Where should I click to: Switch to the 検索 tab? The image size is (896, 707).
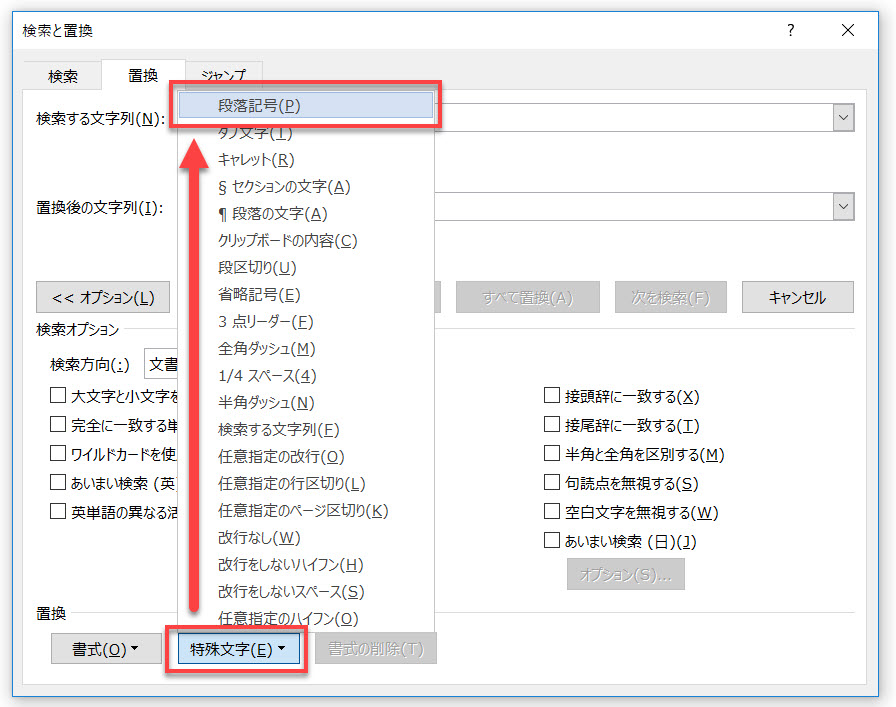(x=63, y=77)
